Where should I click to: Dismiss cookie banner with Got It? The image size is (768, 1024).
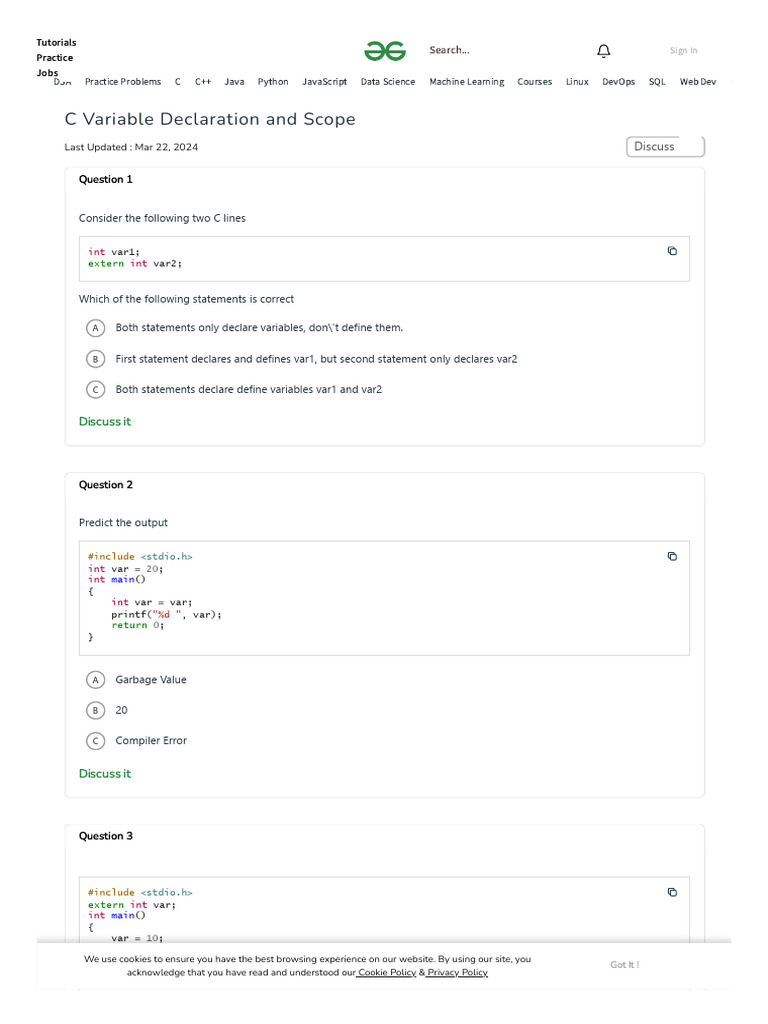pos(624,965)
